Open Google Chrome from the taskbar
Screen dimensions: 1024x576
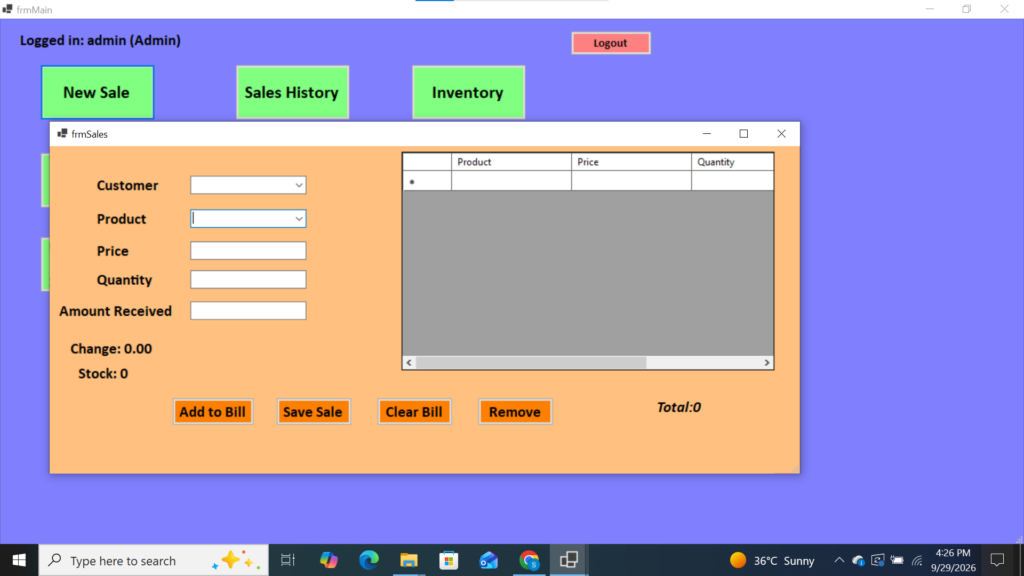click(529, 560)
